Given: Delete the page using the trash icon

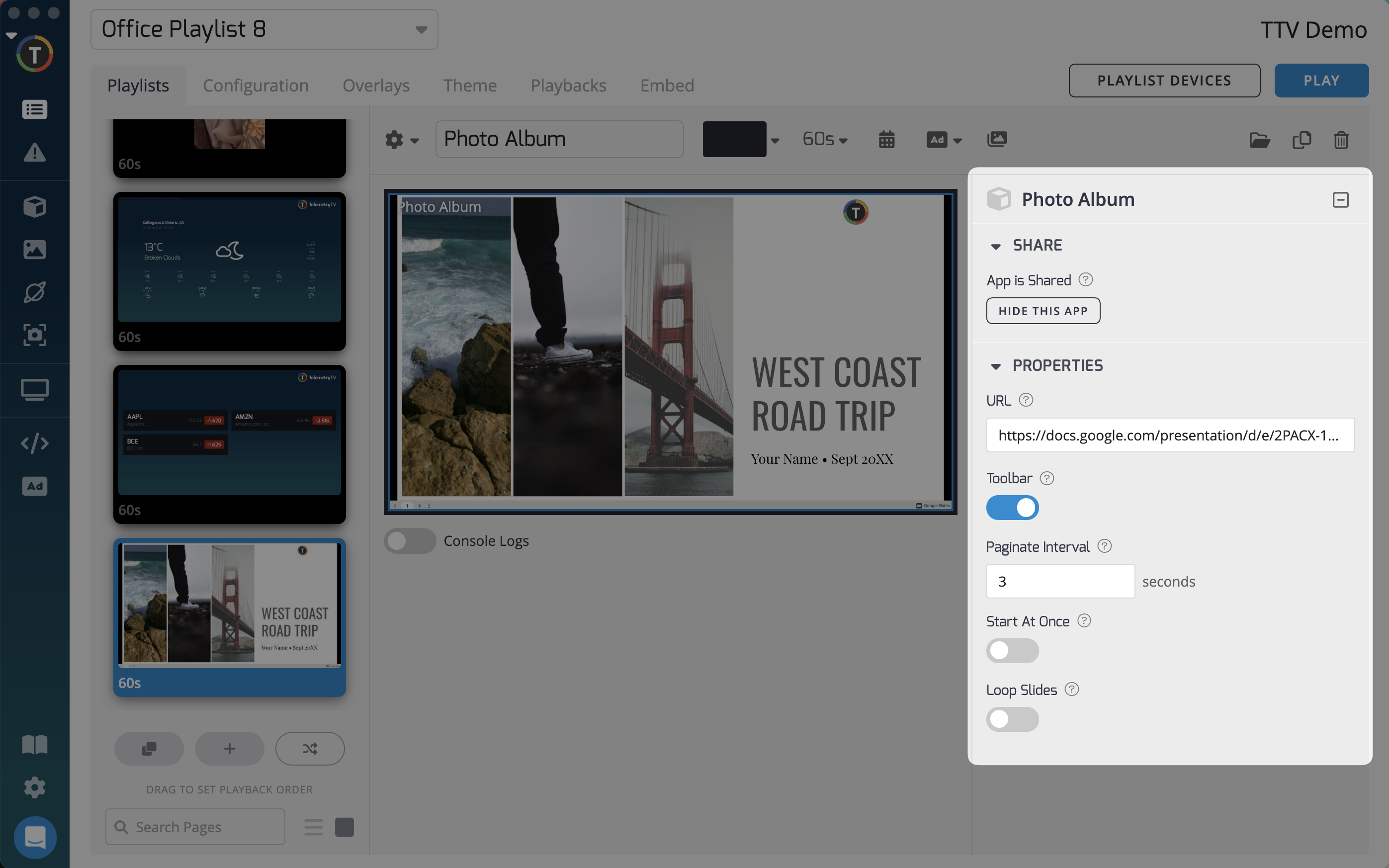Looking at the screenshot, I should pyautogui.click(x=1341, y=140).
